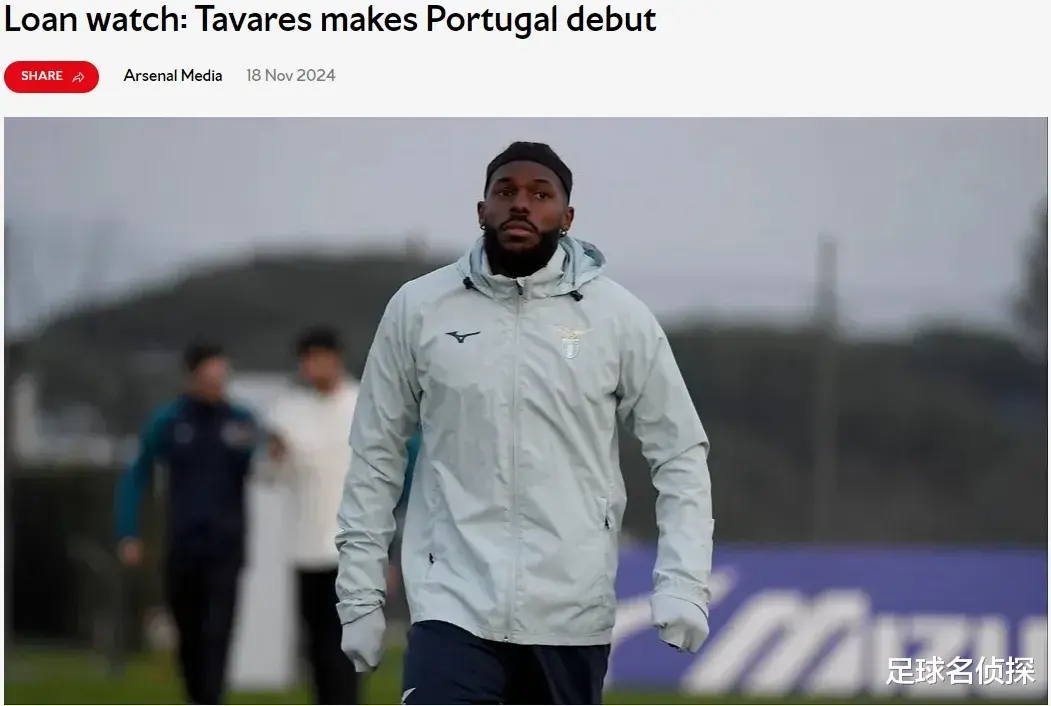
Task: Click the share arrow icon
Action: [x=78, y=77]
